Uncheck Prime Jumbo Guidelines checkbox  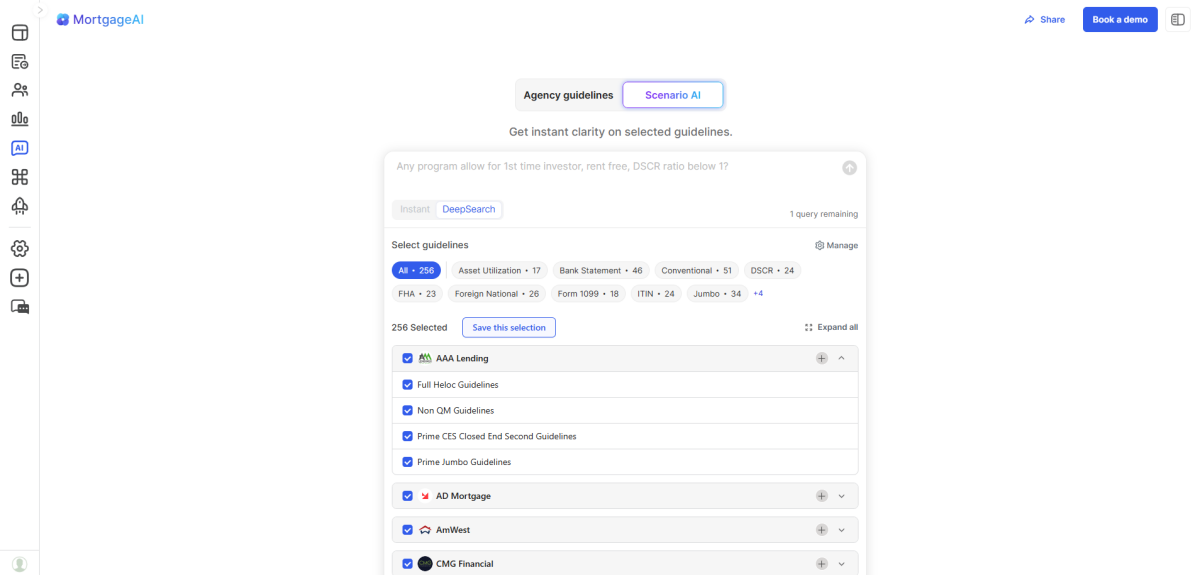407,462
